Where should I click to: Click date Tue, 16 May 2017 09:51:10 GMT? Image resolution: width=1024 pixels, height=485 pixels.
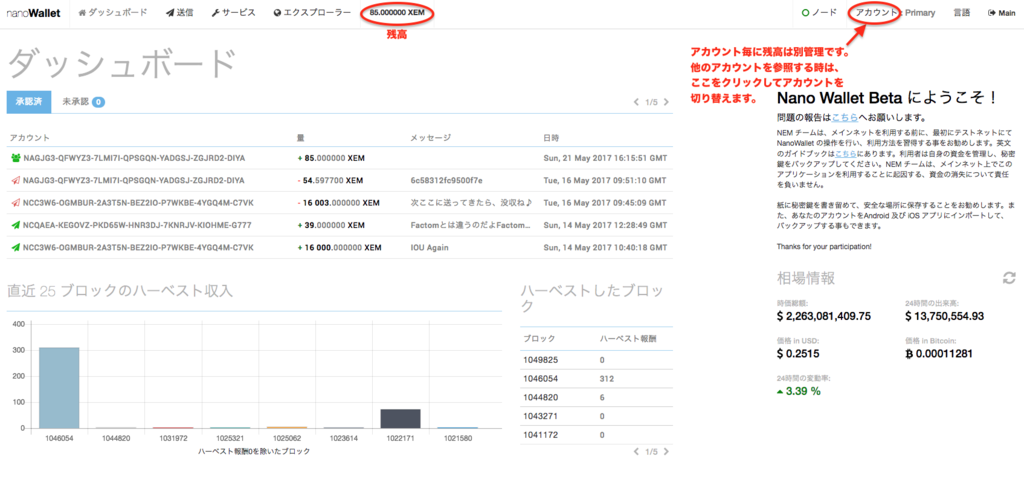pyautogui.click(x=605, y=180)
